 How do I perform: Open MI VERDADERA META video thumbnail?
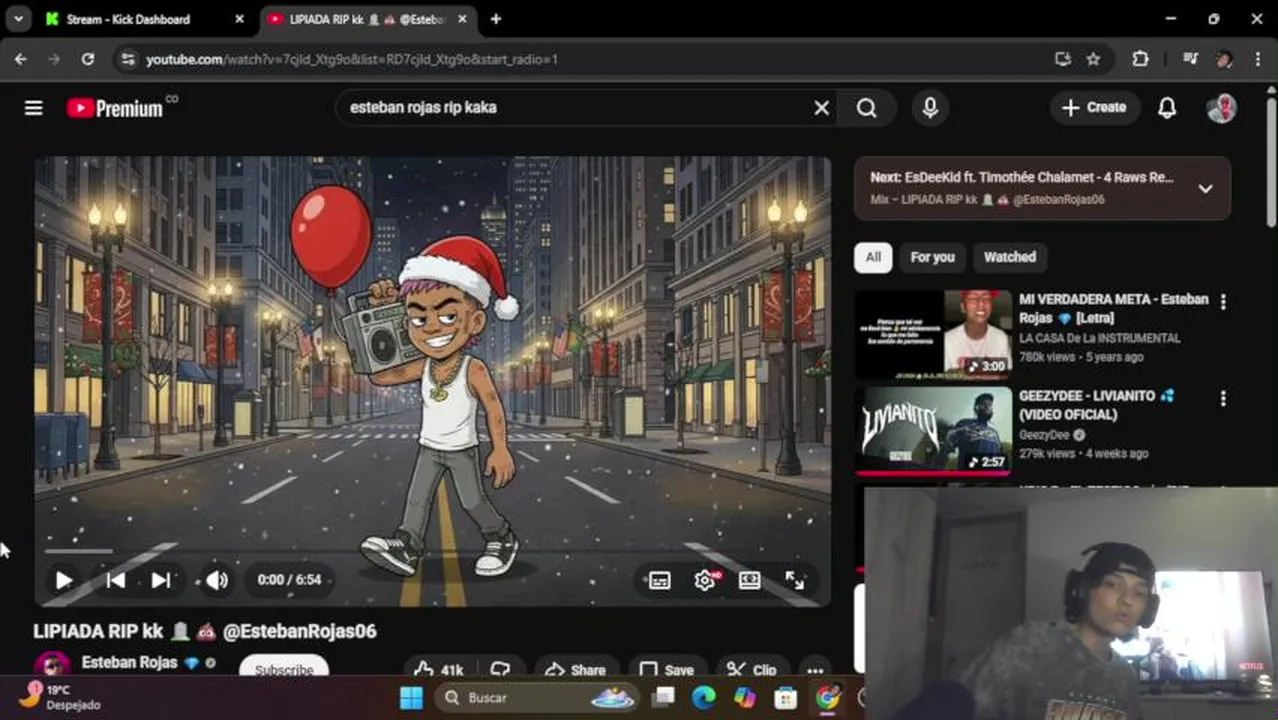[x=933, y=335]
